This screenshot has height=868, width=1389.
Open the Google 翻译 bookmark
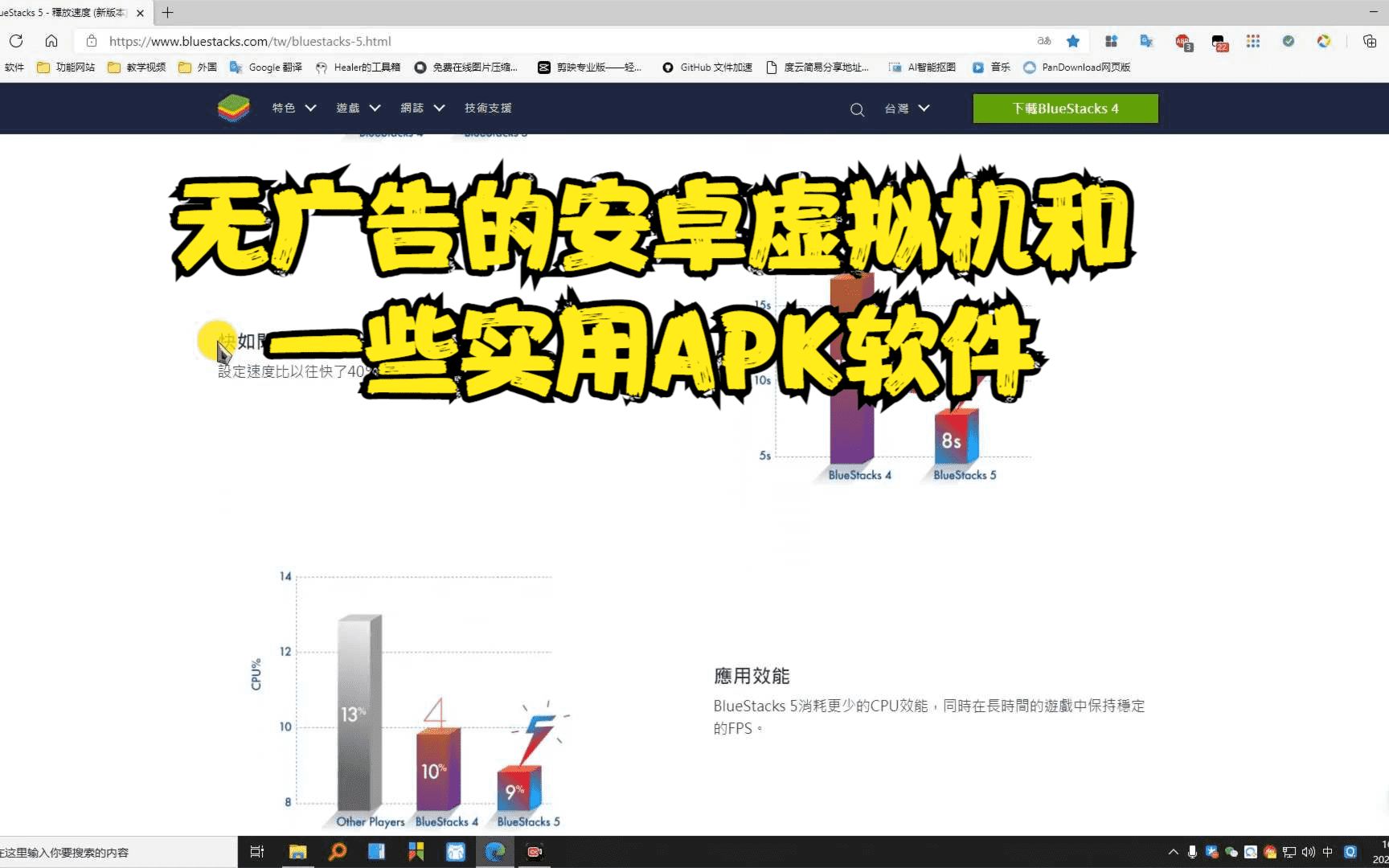[266, 68]
